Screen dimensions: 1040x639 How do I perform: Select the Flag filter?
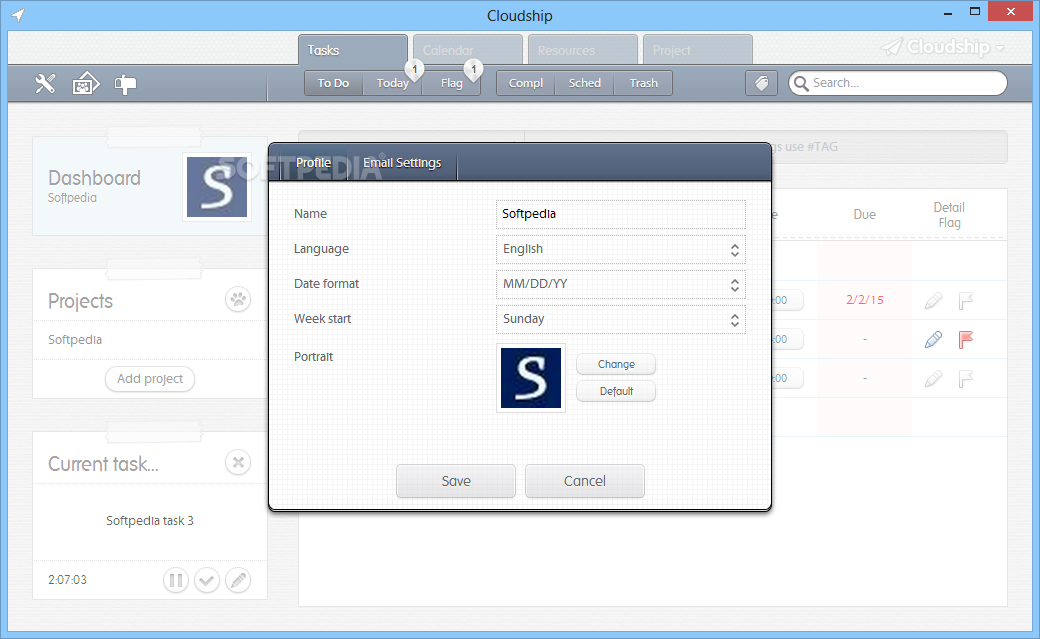coord(451,83)
